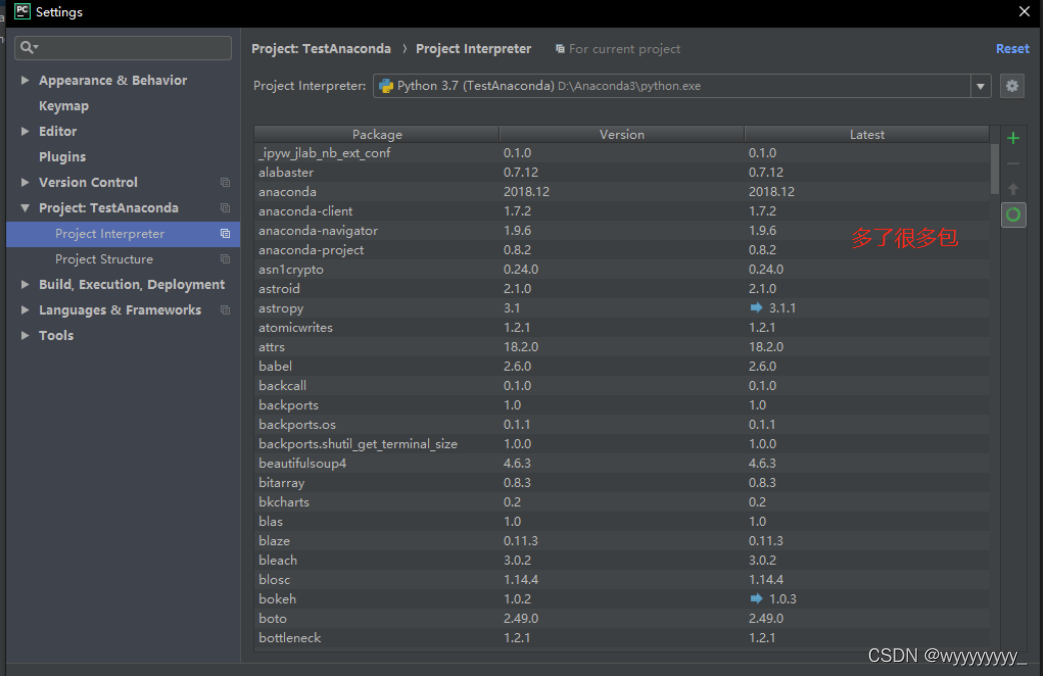The width and height of the screenshot is (1043, 676).
Task: Click the search magnifier icon
Action: pos(28,47)
